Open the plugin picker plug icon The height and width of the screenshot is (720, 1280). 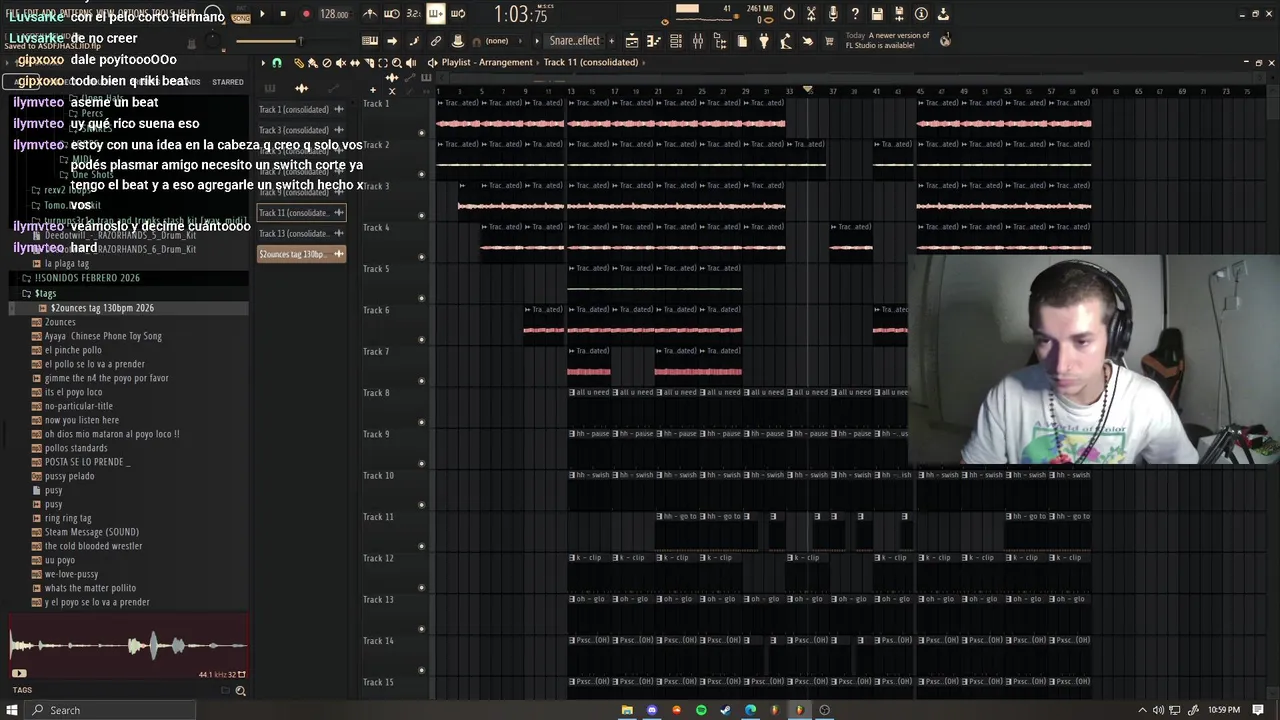[764, 41]
